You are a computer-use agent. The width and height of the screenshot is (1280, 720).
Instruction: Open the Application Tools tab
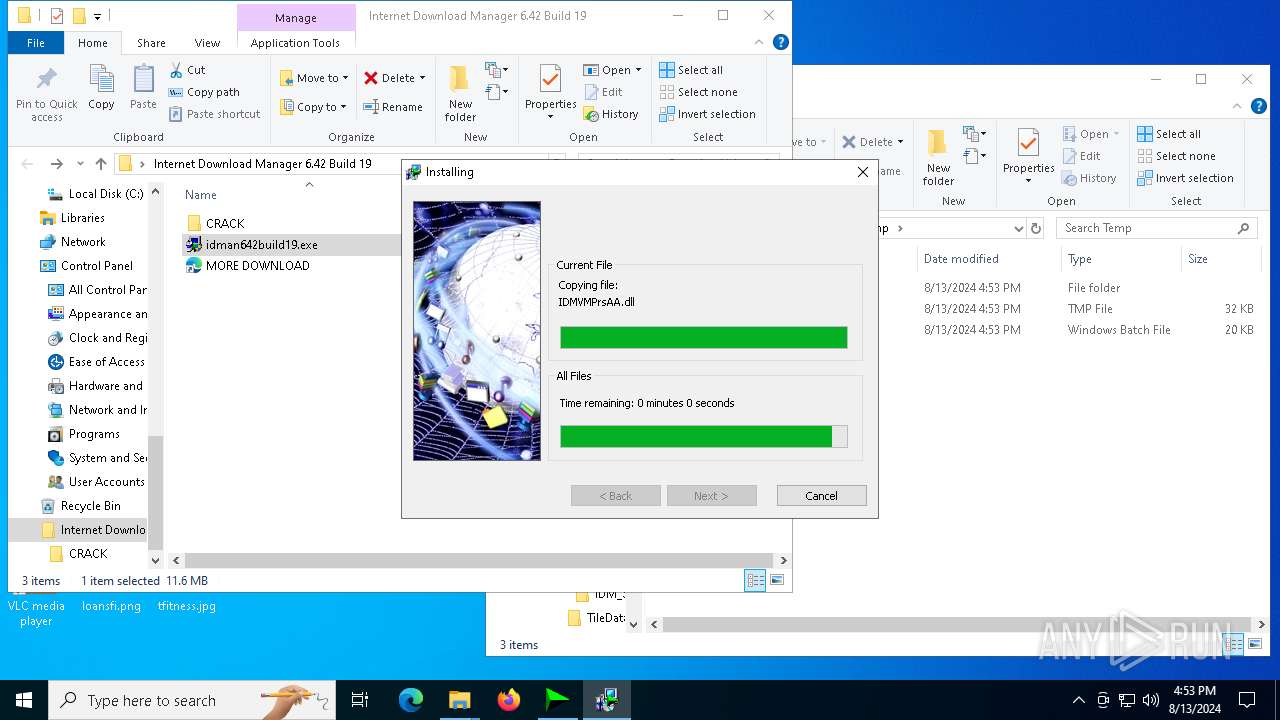coord(295,43)
